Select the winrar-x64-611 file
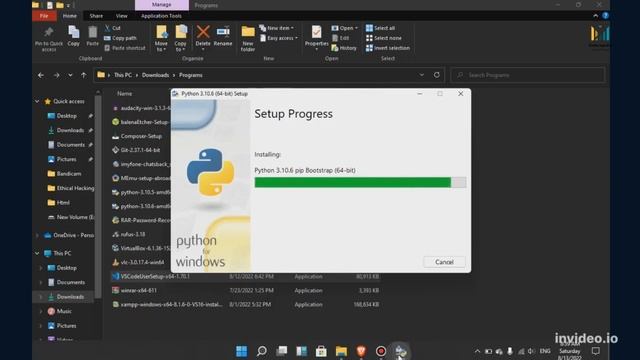 coord(245,290)
